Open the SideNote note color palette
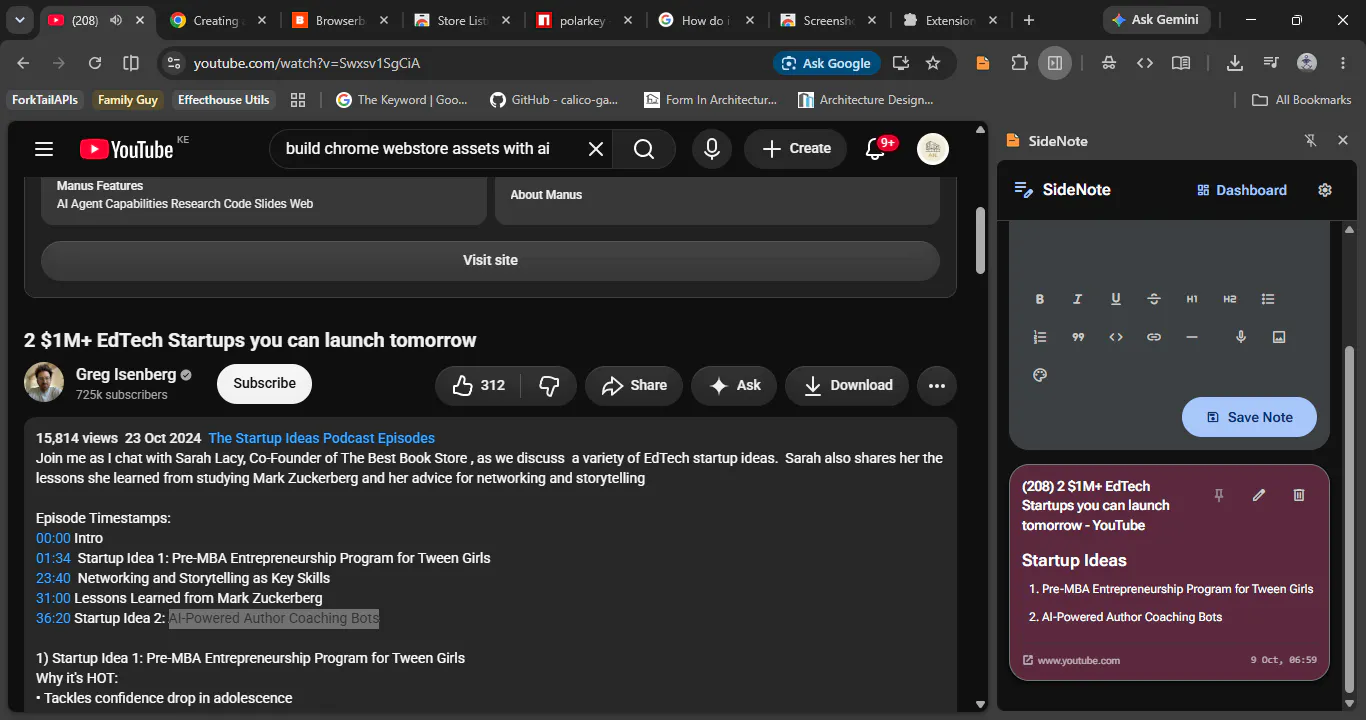1366x720 pixels. (1040, 375)
